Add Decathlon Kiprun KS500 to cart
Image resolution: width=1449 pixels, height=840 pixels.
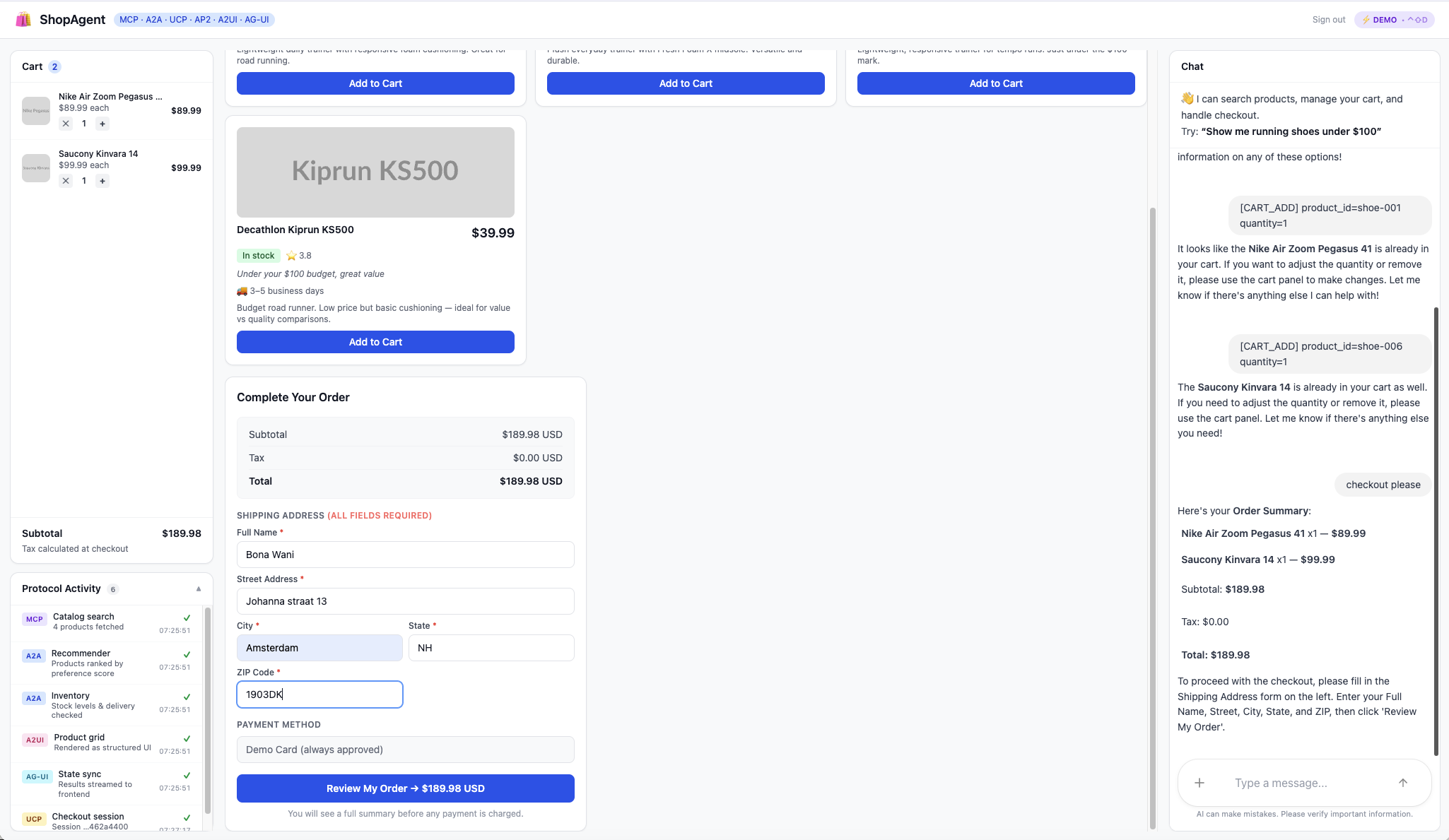pyautogui.click(x=375, y=342)
